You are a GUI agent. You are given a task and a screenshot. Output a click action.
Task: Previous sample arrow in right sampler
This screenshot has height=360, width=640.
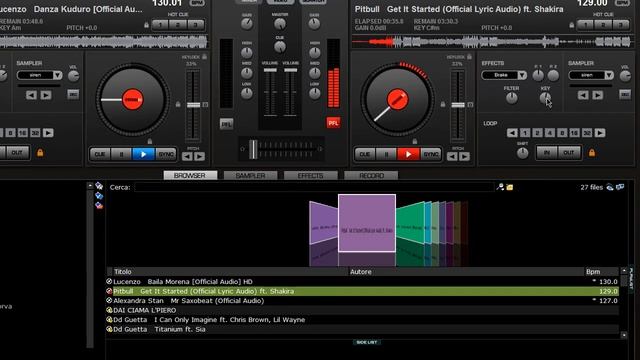tap(583, 96)
